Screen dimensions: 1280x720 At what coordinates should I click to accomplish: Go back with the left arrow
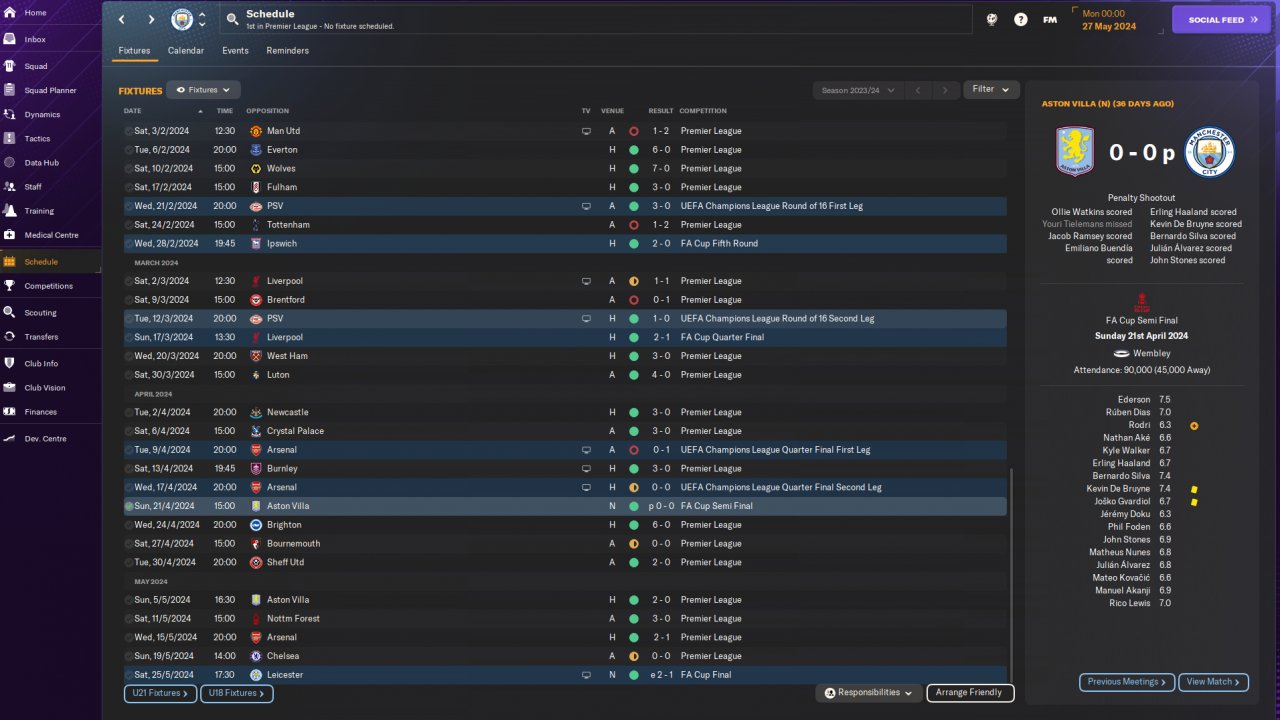[122, 19]
